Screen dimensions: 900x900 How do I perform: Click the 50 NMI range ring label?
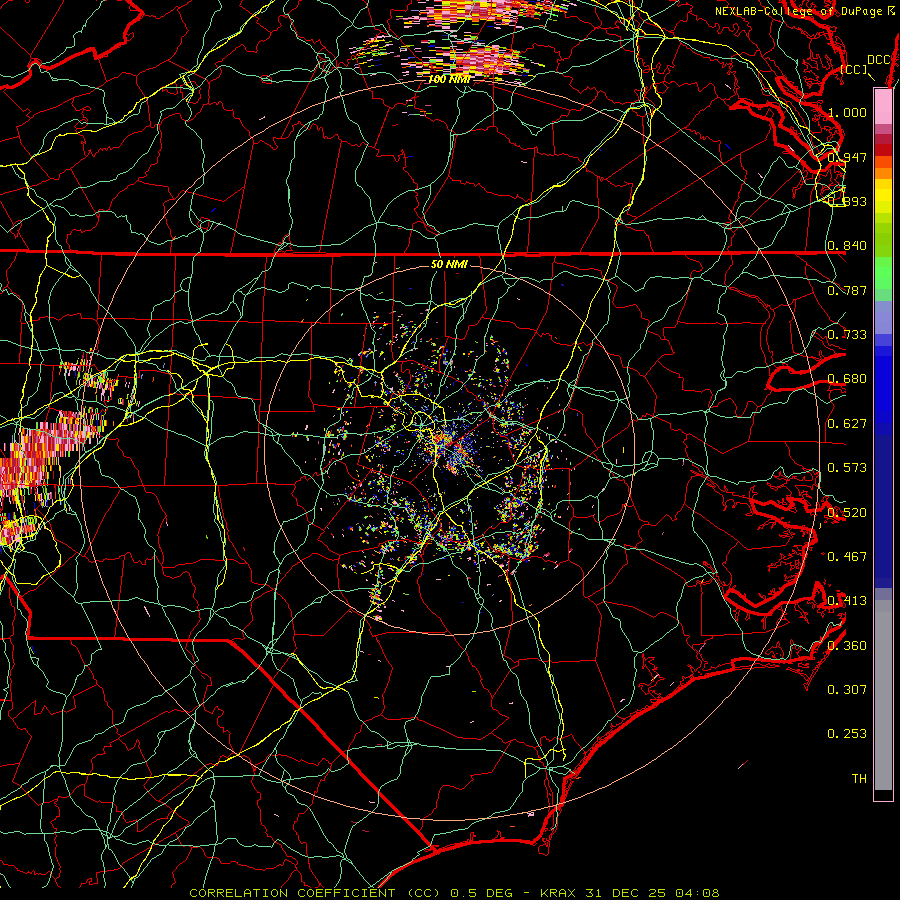click(x=449, y=264)
